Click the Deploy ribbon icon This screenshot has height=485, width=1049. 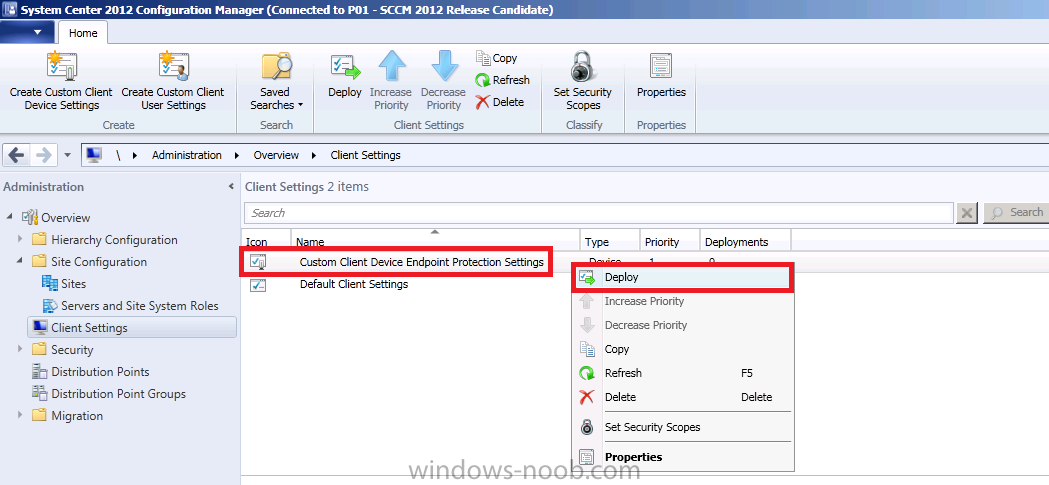345,67
